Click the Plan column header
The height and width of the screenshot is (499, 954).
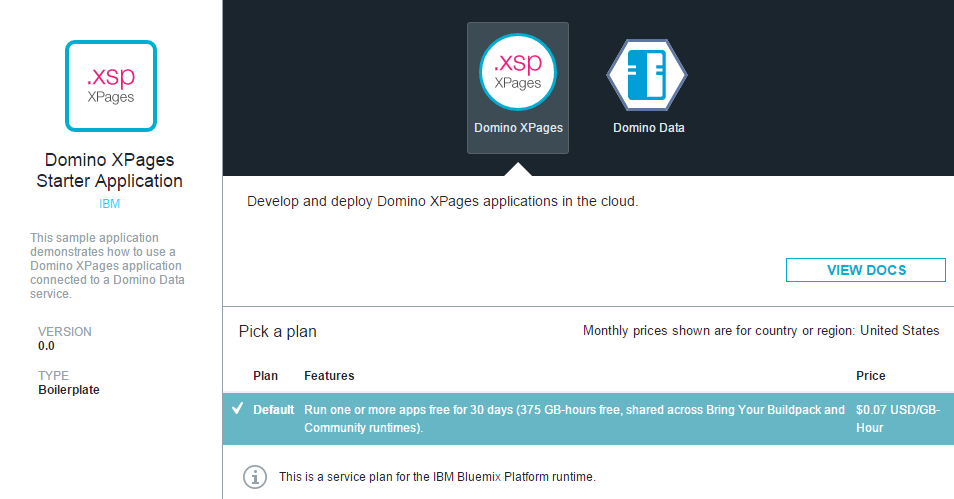click(265, 376)
